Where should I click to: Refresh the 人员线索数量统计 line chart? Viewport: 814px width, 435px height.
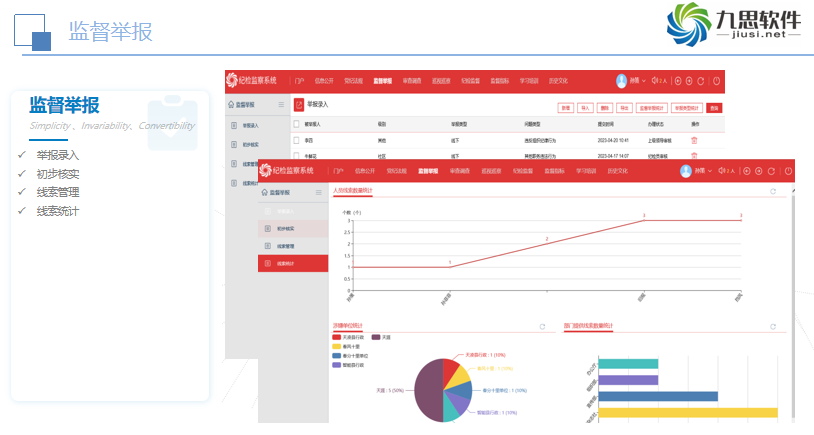772,191
